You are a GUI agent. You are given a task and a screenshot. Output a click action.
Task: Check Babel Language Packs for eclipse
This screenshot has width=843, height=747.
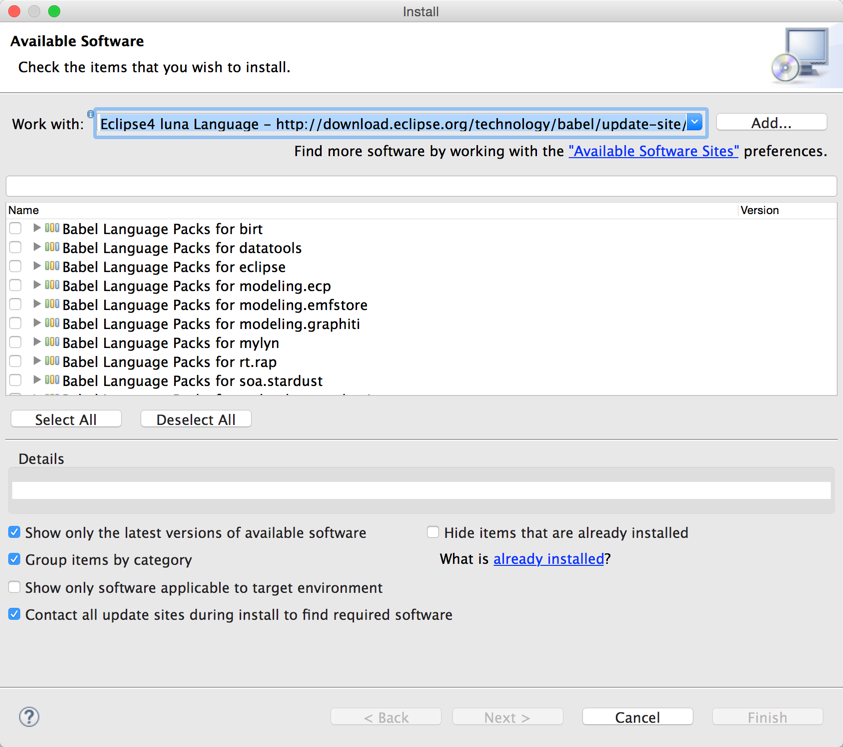(15, 266)
